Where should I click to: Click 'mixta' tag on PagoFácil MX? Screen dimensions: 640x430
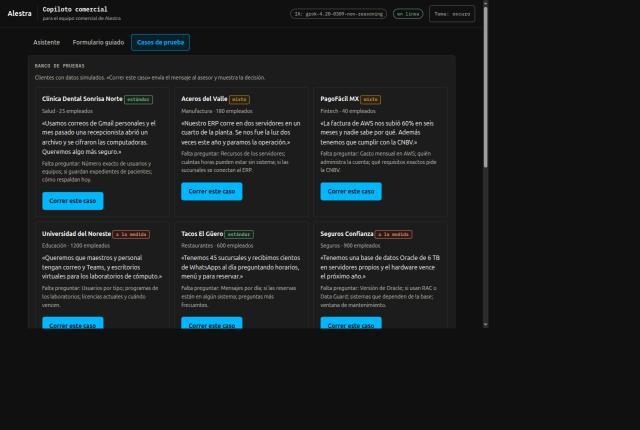[x=371, y=100]
